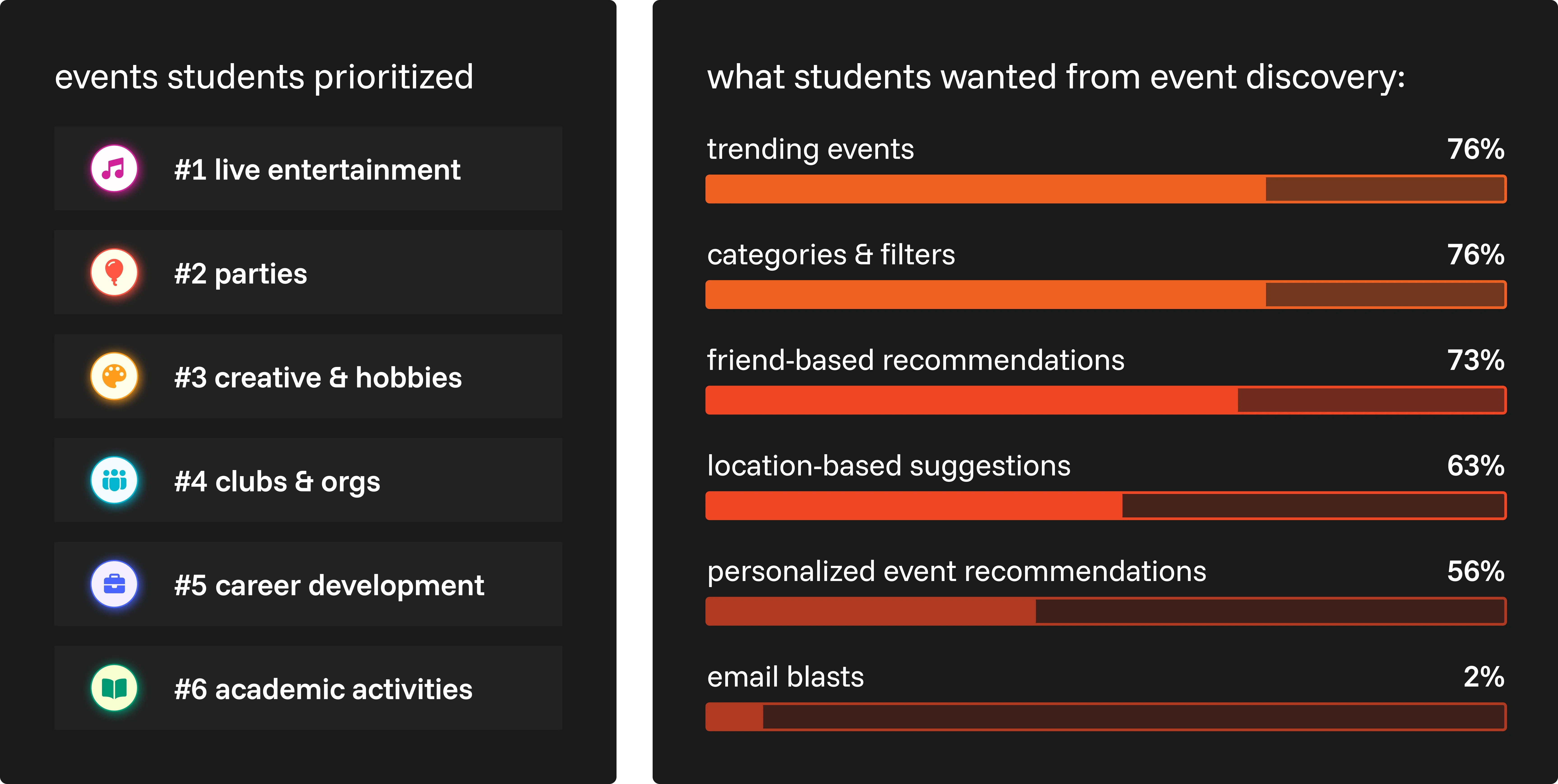Click the email blasts progress bar
Viewport: 1558px width, 784px height.
pos(1106,717)
